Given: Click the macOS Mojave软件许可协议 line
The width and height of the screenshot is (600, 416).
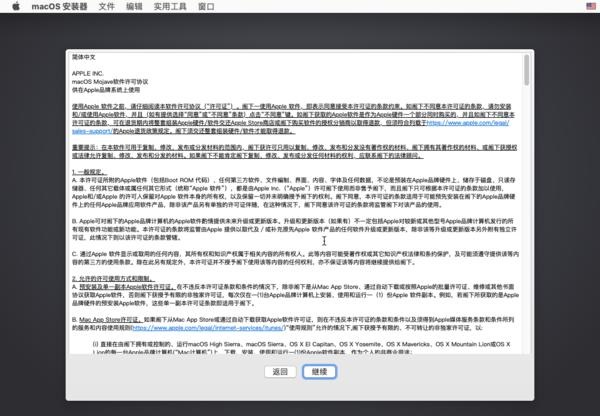Looking at the screenshot, I should pos(110,82).
